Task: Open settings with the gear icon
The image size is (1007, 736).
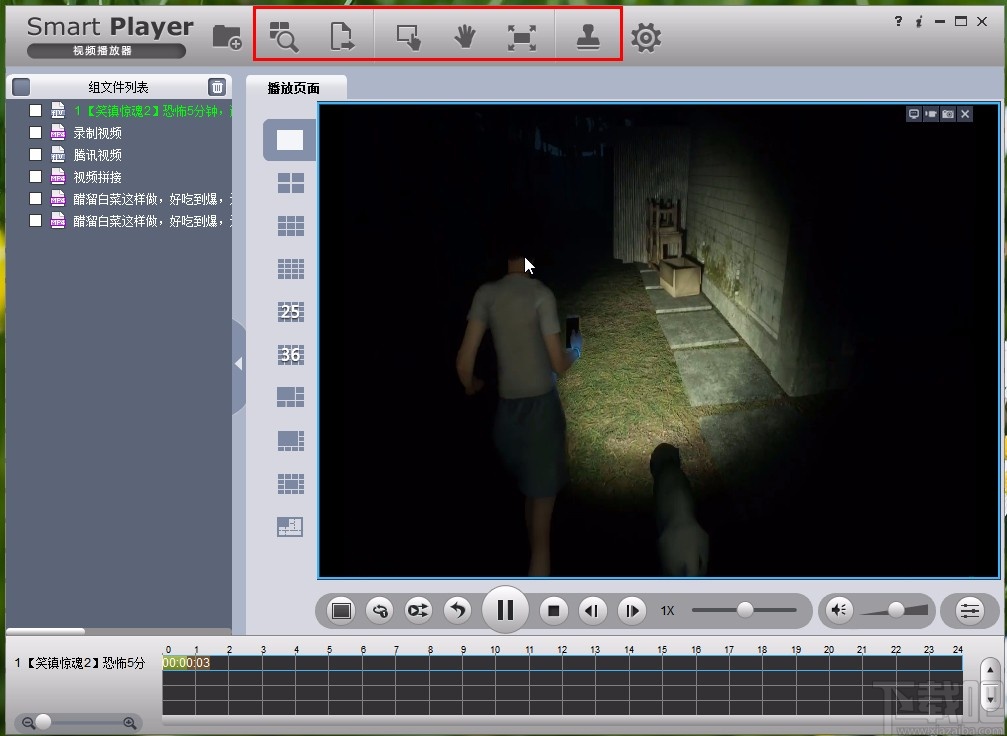Action: point(646,39)
